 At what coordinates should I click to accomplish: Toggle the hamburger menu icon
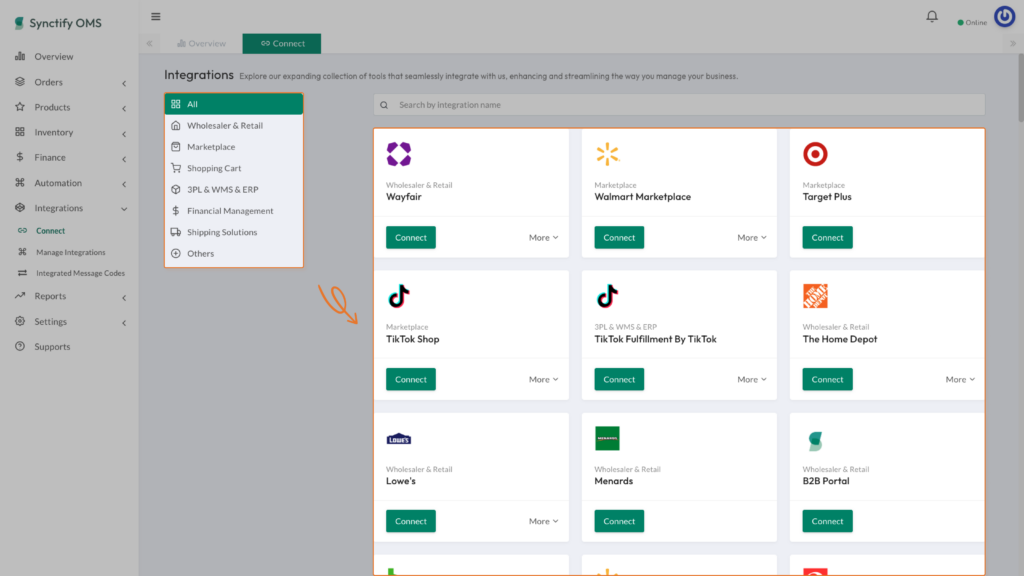pos(155,16)
